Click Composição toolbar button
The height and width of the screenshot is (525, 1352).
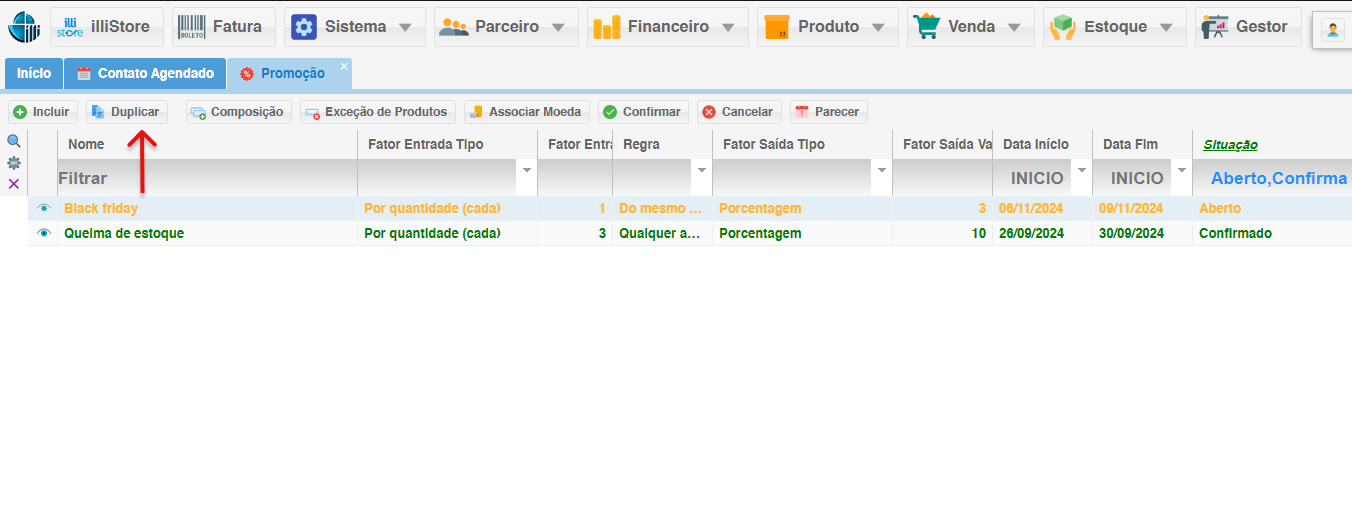(239, 112)
